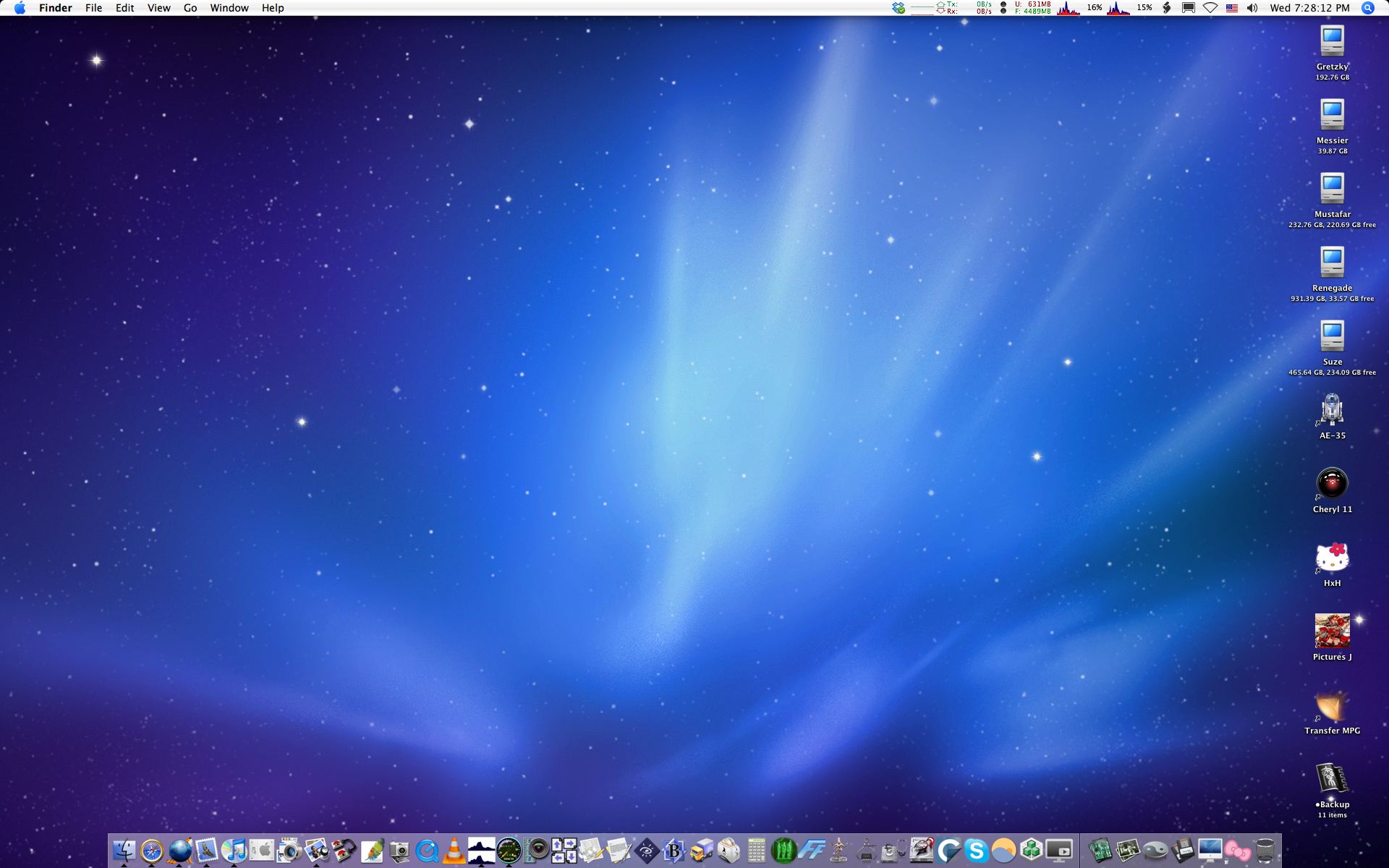Open the Trash in Dock
The image size is (1389, 868).
(1265, 851)
